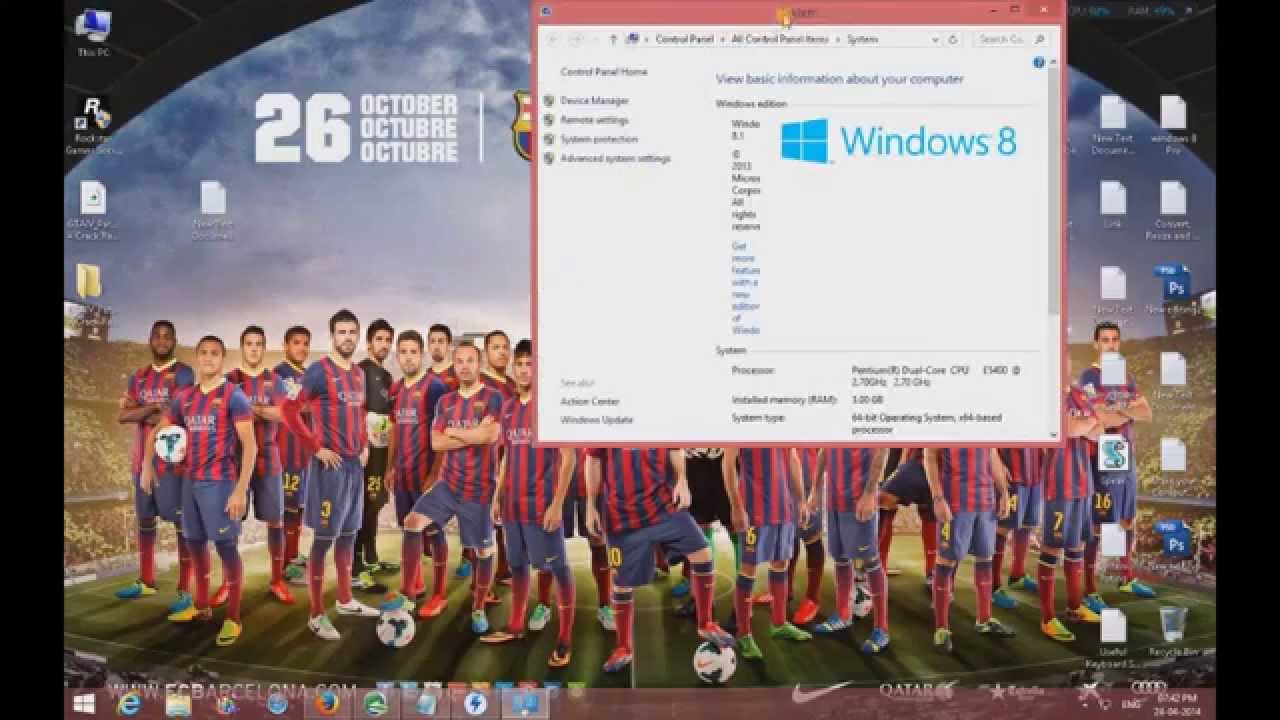Launch Firefox from taskbar
The width and height of the screenshot is (1280, 720).
coord(327,703)
